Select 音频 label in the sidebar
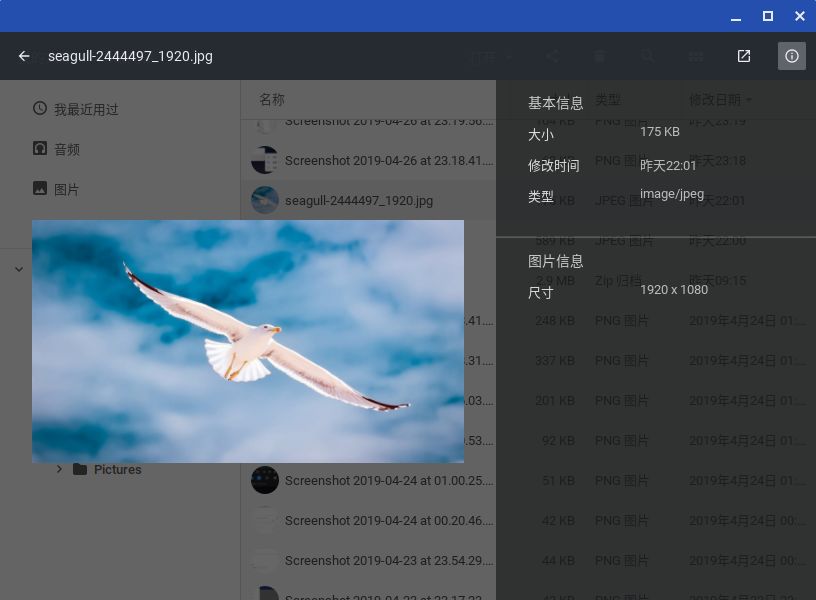816x600 pixels. click(x=67, y=149)
